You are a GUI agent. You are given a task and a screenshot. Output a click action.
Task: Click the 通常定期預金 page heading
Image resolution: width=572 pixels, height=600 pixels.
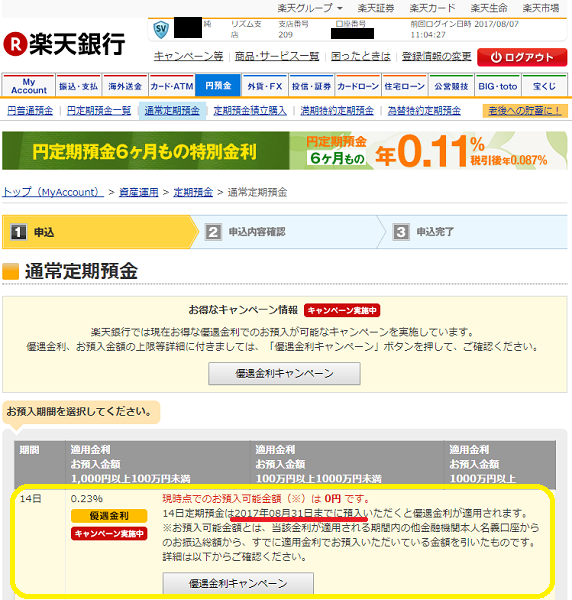pos(81,271)
